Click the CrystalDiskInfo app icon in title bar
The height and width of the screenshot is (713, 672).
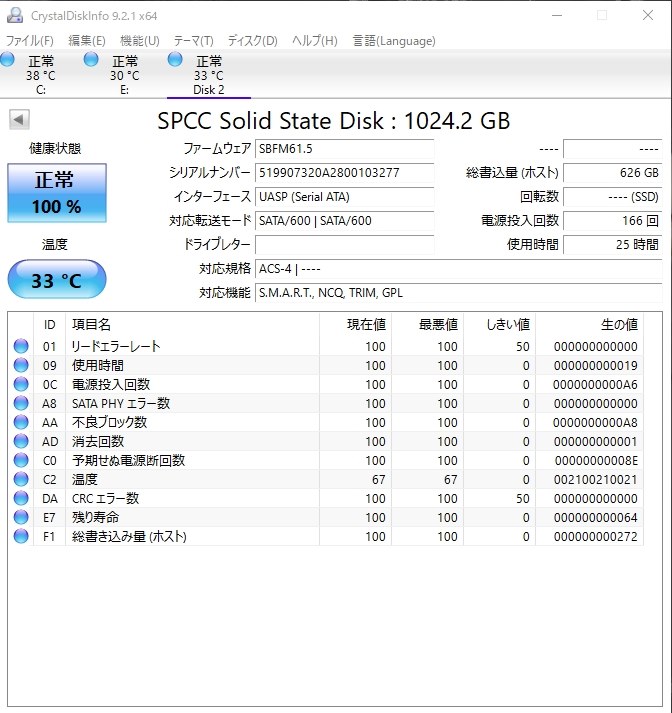pyautogui.click(x=15, y=15)
